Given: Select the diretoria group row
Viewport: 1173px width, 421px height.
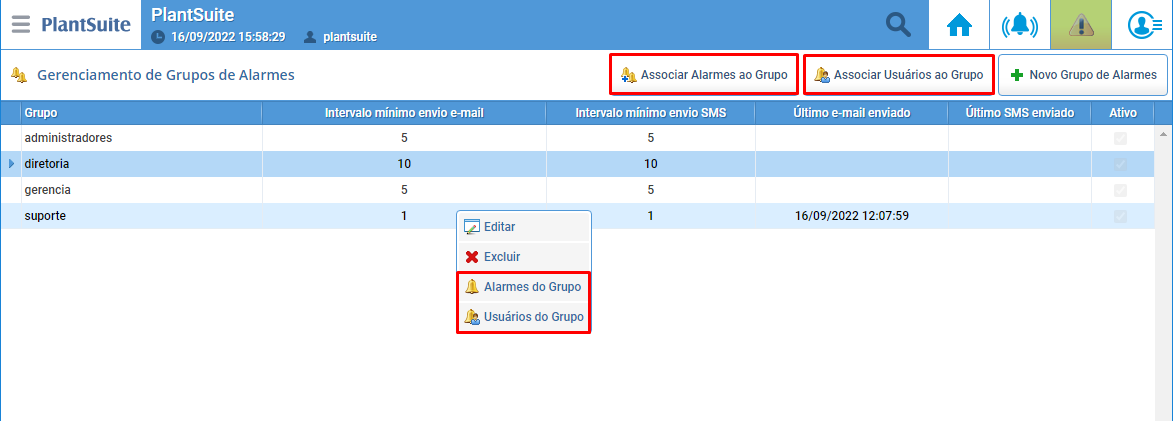Looking at the screenshot, I should pos(580,164).
